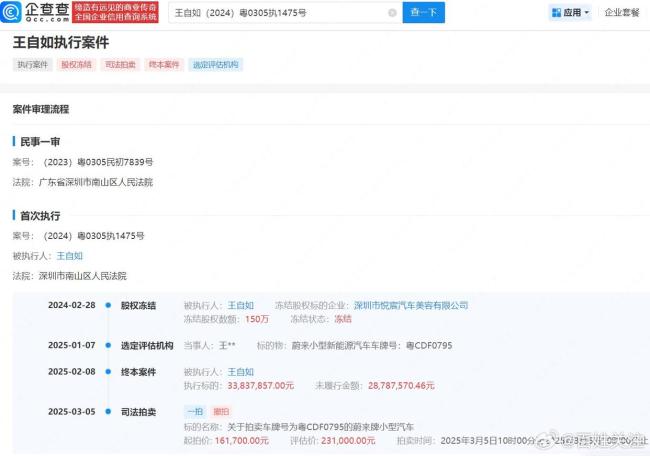This screenshot has width=650, height=456.
Task: Click the 选定评估机构 timeline event label
Action: [x=147, y=346]
